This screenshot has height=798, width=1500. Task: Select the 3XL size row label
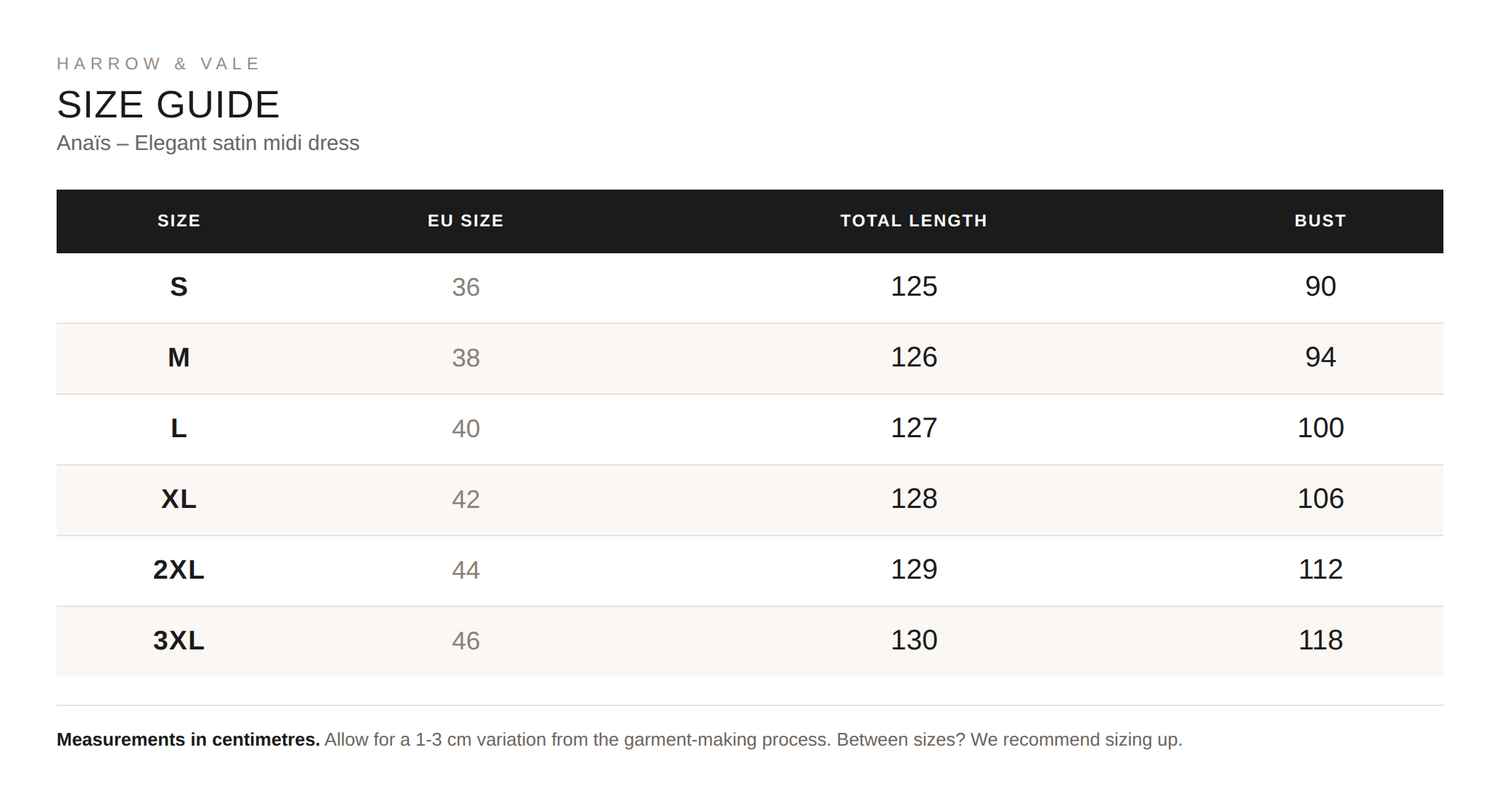point(179,641)
